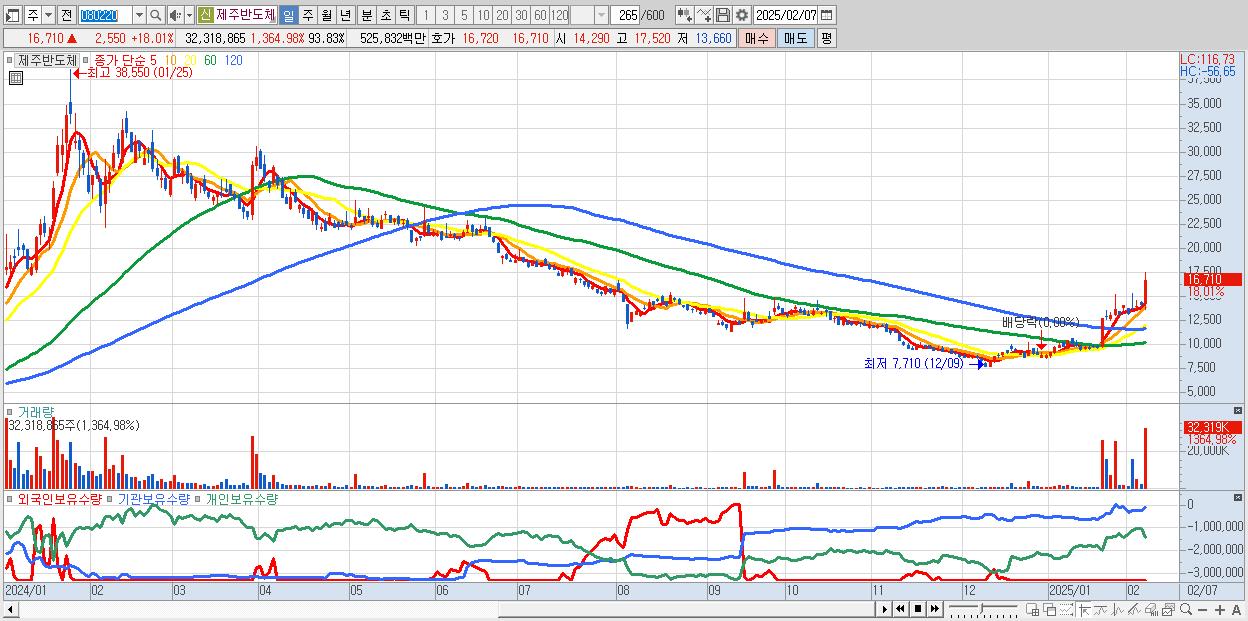Click the speaker sound icon
This screenshot has width=1248, height=621.
pyautogui.click(x=175, y=15)
